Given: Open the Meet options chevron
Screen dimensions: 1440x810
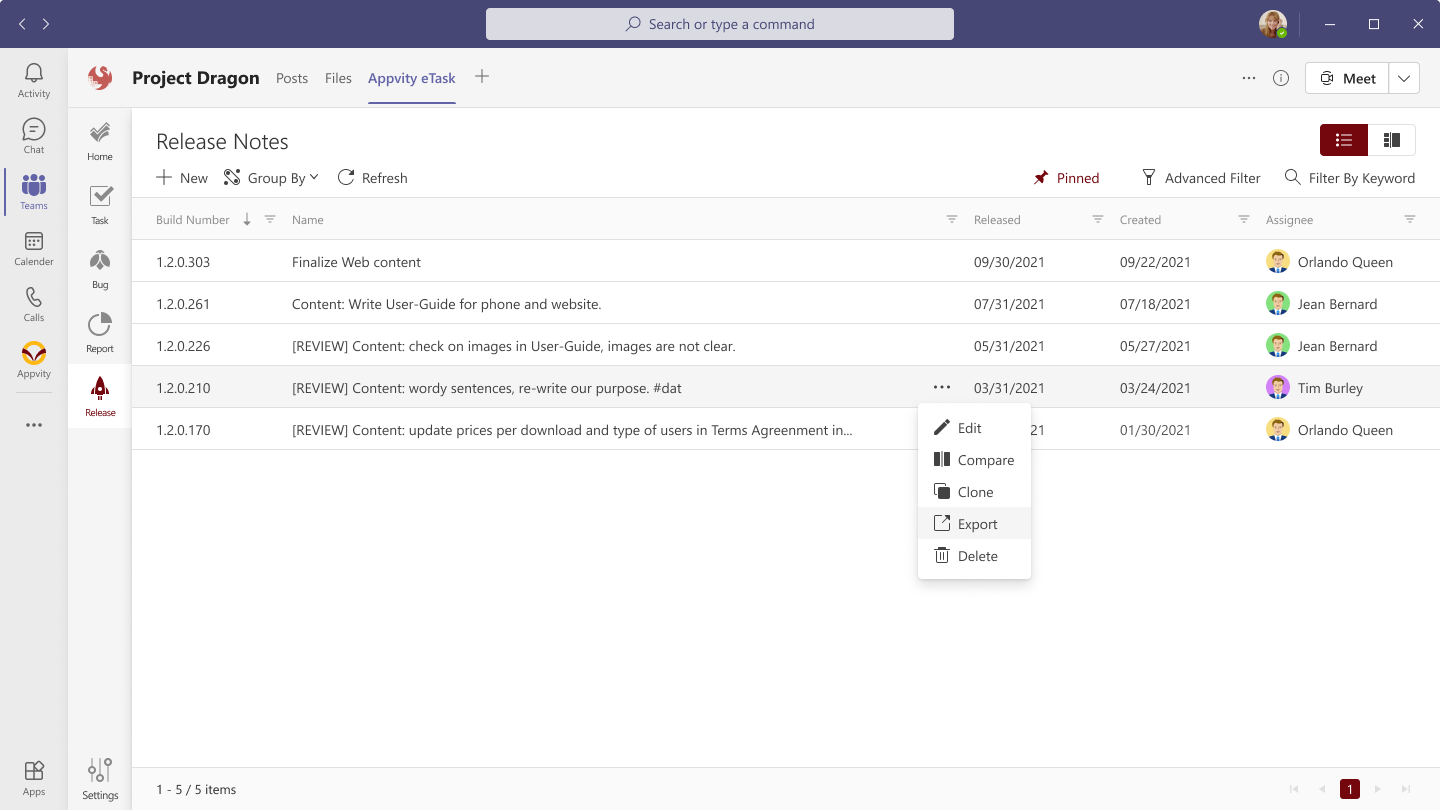Looking at the screenshot, I should click(x=1404, y=77).
